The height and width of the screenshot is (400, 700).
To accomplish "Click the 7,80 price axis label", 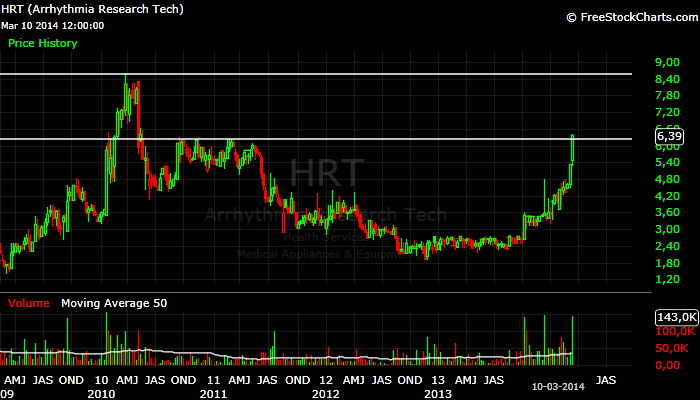I will point(667,95).
